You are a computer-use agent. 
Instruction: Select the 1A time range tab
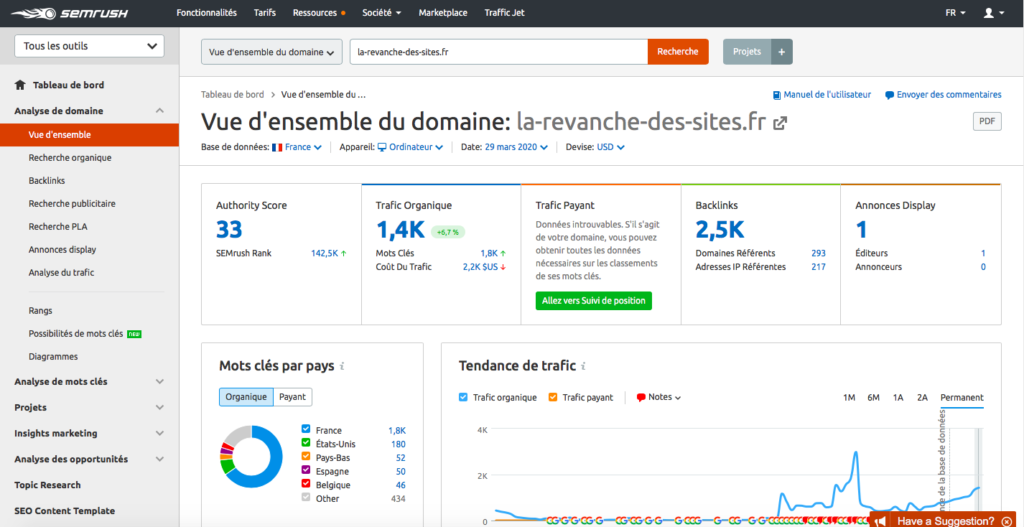tap(898, 398)
